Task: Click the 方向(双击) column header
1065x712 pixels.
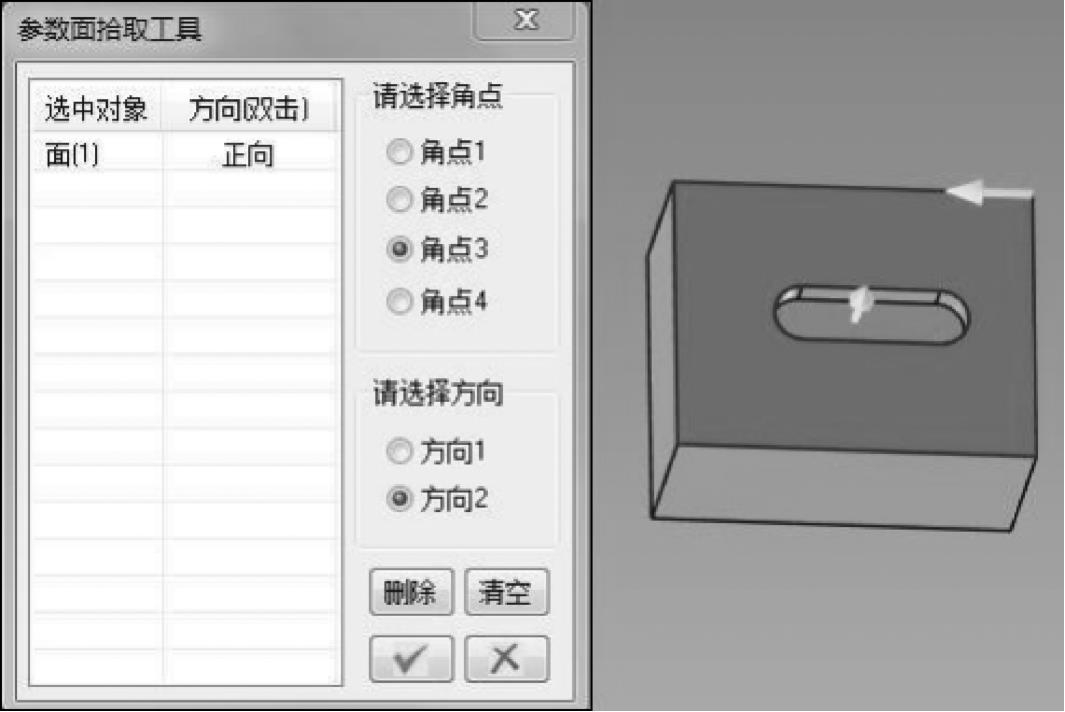Action: click(249, 109)
